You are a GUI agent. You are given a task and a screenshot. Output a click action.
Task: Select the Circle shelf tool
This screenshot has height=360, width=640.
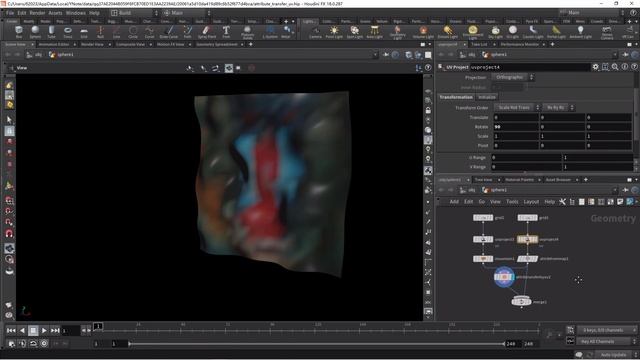(x=133, y=31)
